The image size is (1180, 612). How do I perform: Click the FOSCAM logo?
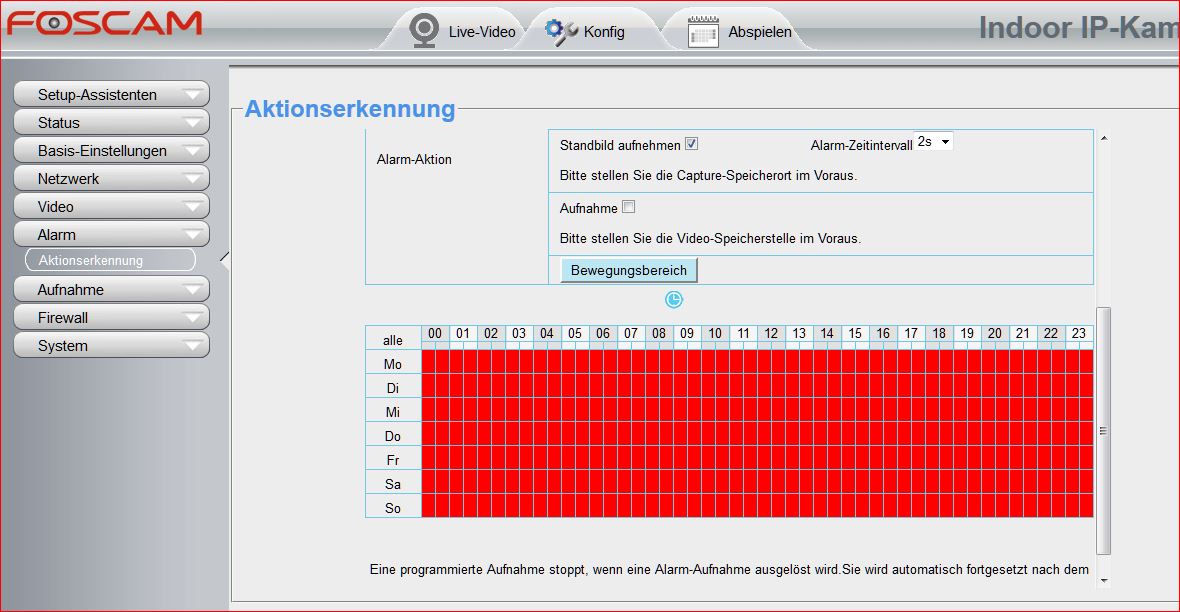(x=104, y=24)
